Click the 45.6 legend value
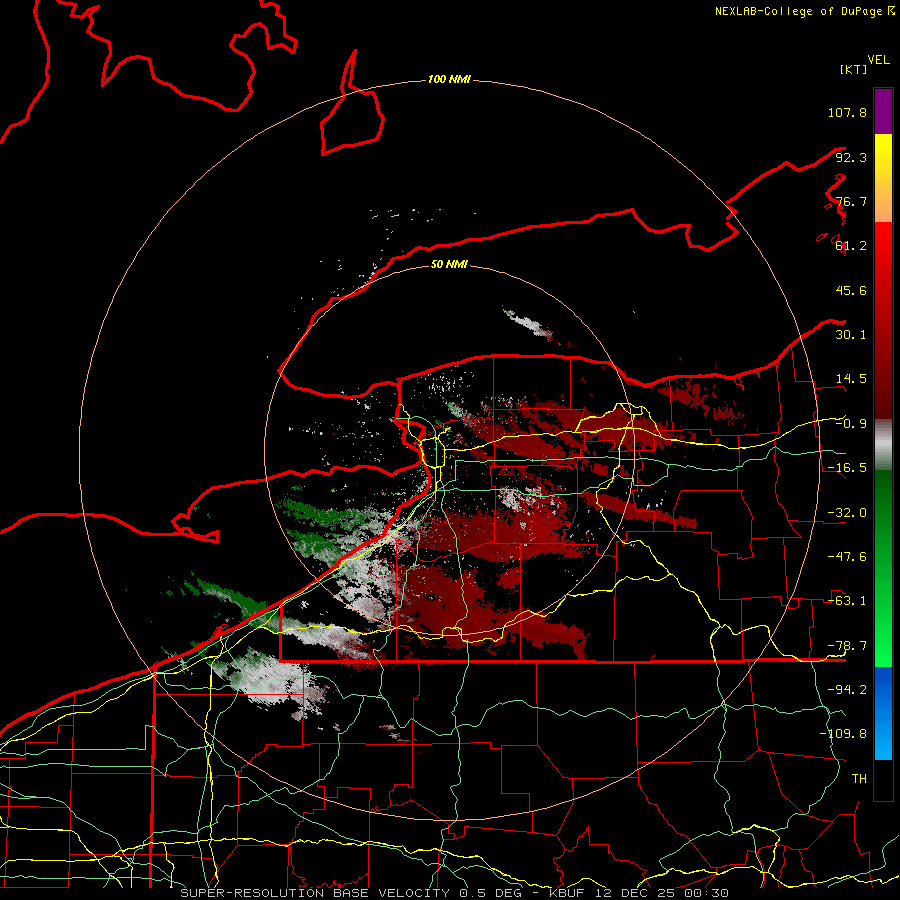The image size is (900, 900). (851, 290)
